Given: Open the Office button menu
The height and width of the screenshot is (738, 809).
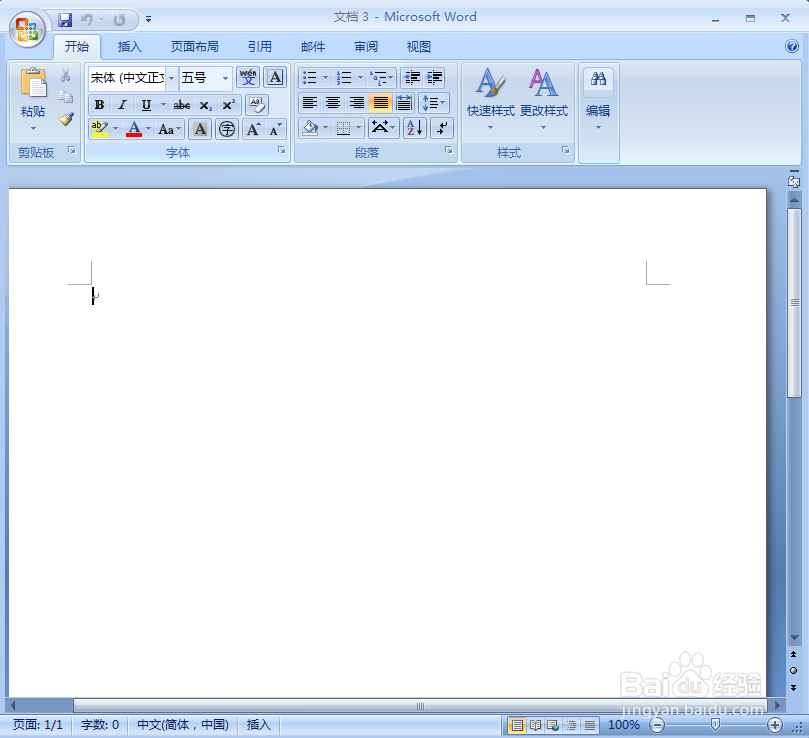Looking at the screenshot, I should click(27, 29).
